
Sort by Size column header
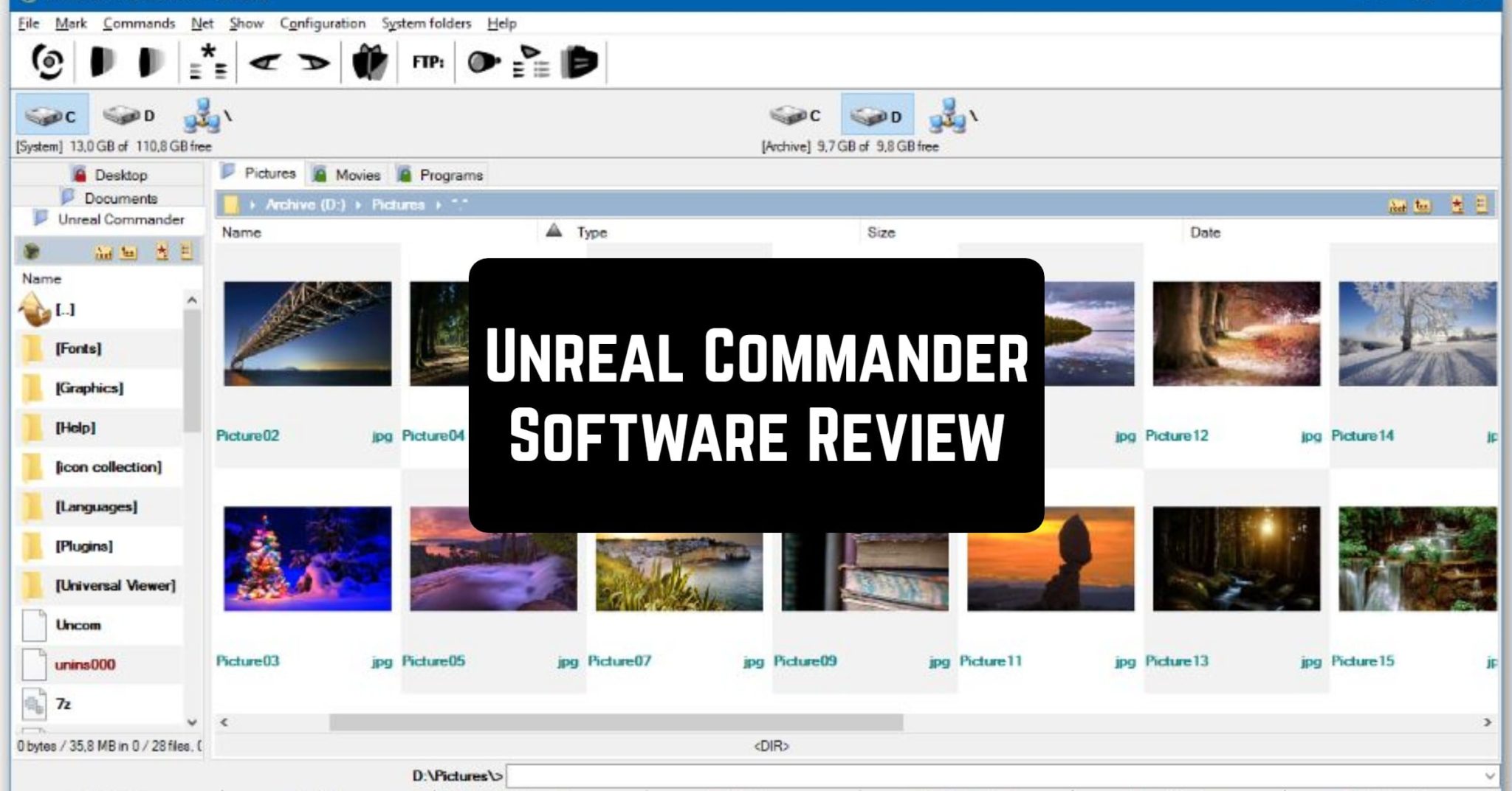pyautogui.click(x=1022, y=232)
